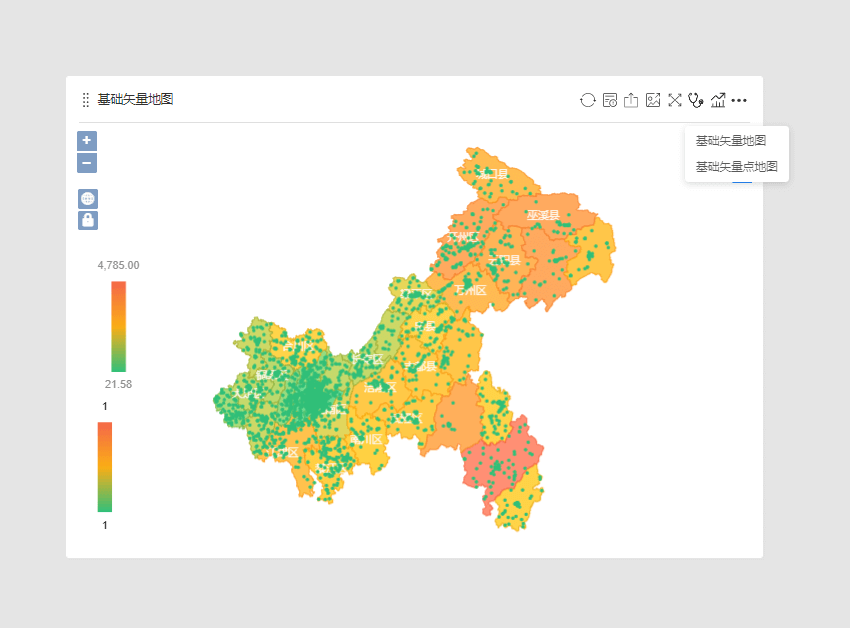The image size is (850, 628).
Task: Click the globe reset-view map control
Action: pyautogui.click(x=88, y=198)
